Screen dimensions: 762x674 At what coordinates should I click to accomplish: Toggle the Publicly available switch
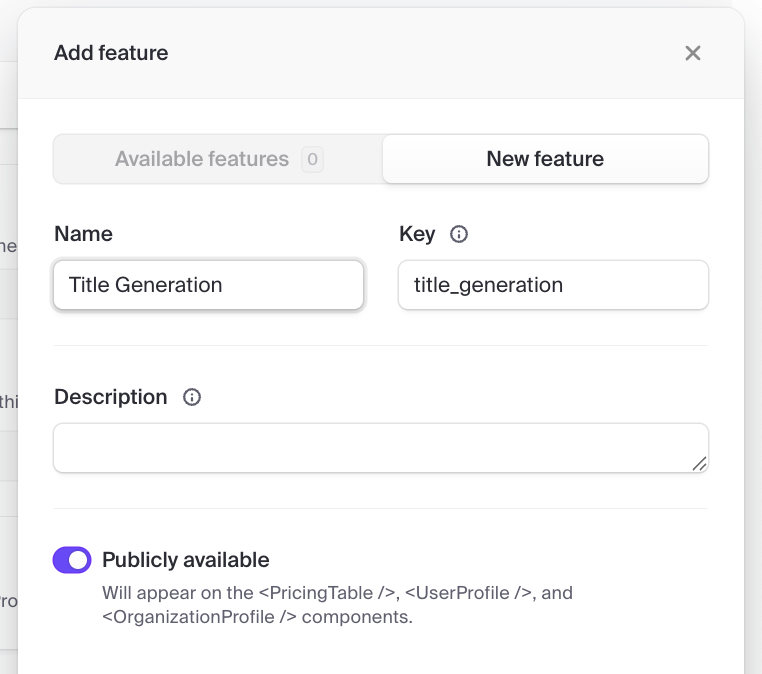coord(72,560)
